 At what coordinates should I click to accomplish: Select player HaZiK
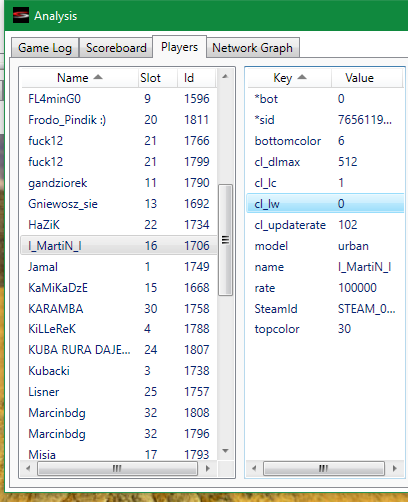tap(119, 225)
